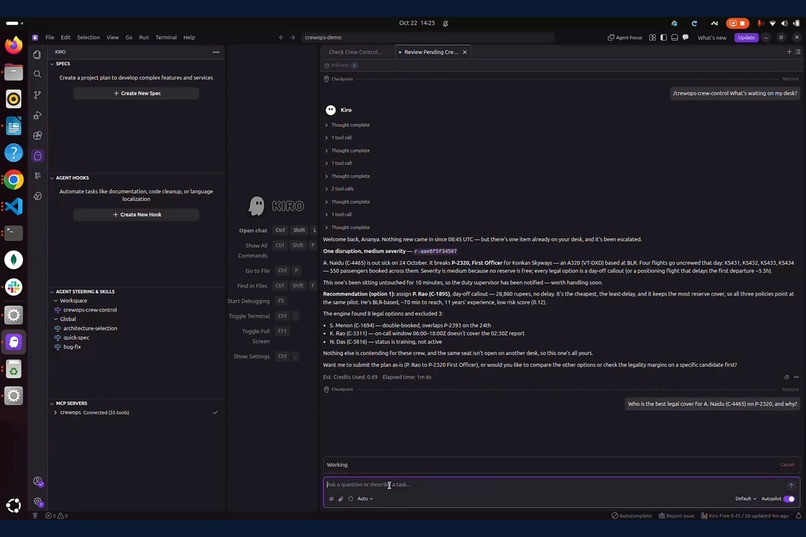Toggle bottom panel layout icon in title bar
Screen dimensions: 806x537
674,38
